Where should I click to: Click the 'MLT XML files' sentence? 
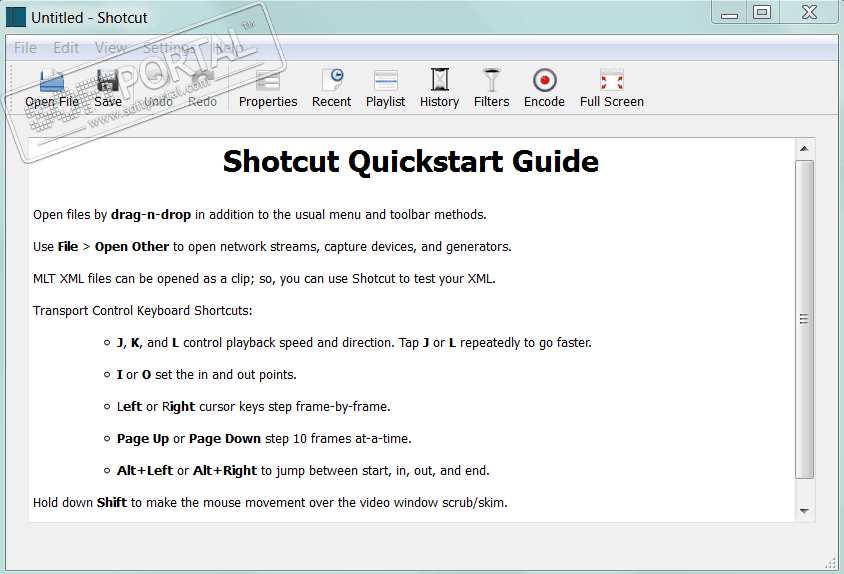pyautogui.click(x=264, y=279)
